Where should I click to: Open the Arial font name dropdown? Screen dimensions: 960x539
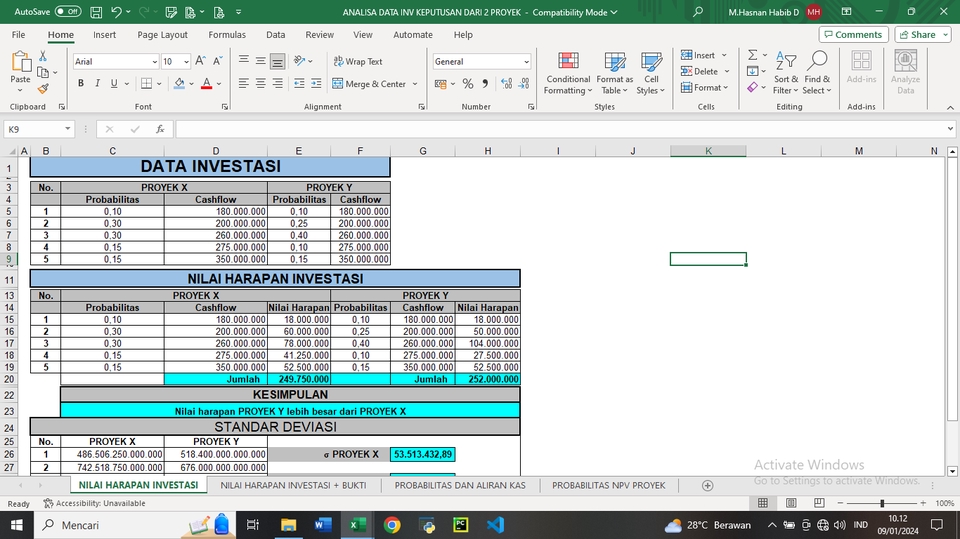[x=154, y=62]
